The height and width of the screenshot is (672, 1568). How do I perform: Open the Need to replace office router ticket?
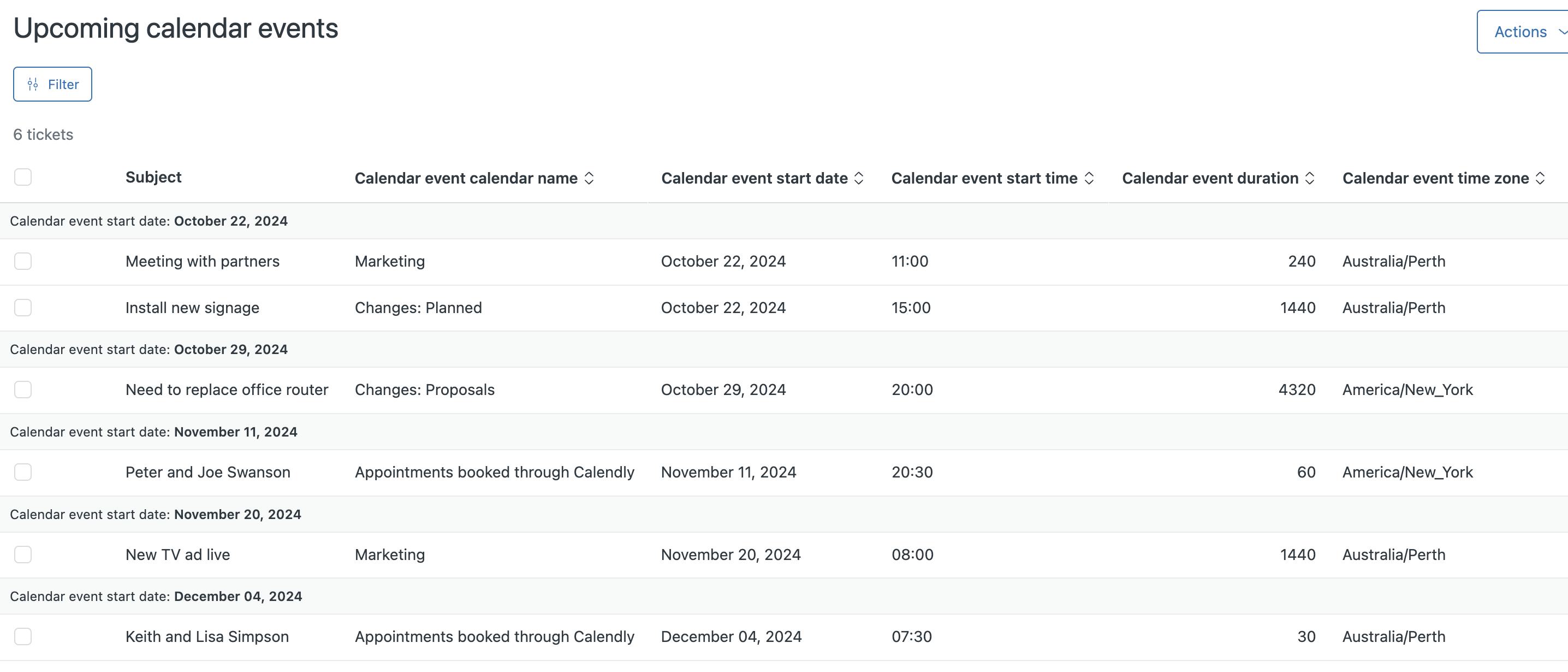227,390
